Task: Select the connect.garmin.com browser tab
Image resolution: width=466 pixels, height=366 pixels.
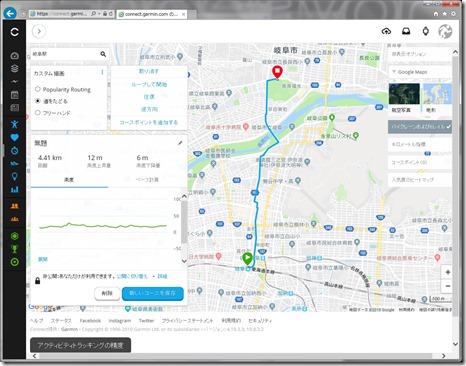Action: point(152,14)
